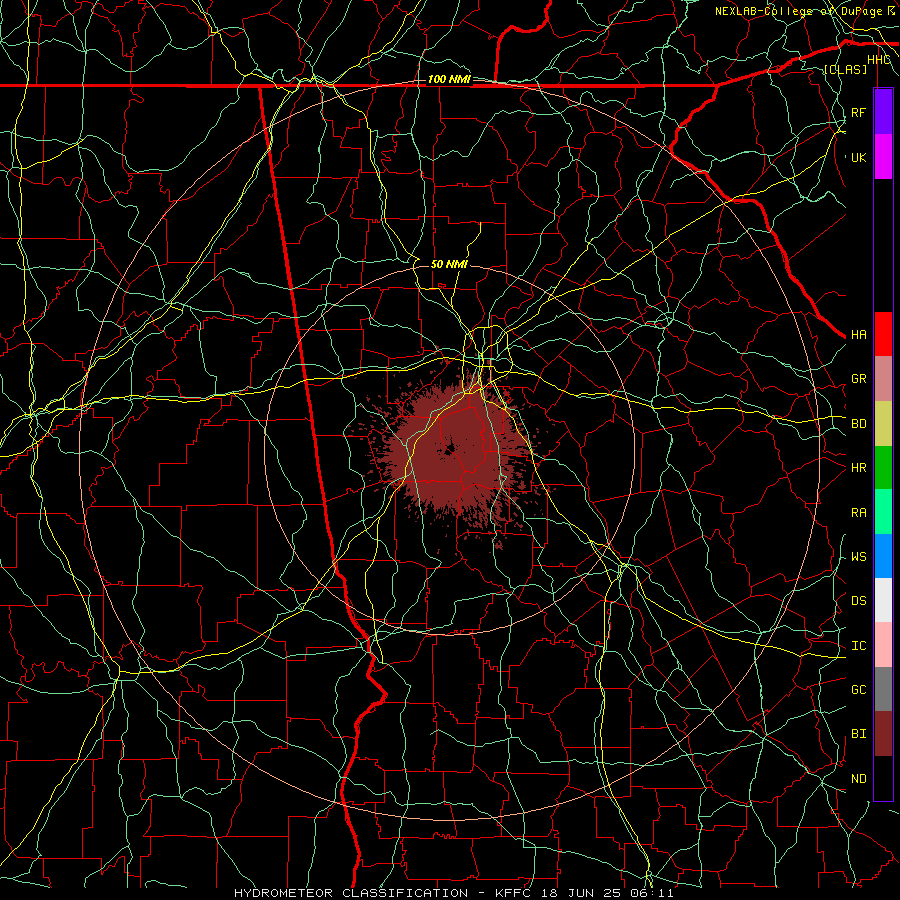Click the [CLAS] legend header text
This screenshot has height=900, width=900.
coord(845,70)
